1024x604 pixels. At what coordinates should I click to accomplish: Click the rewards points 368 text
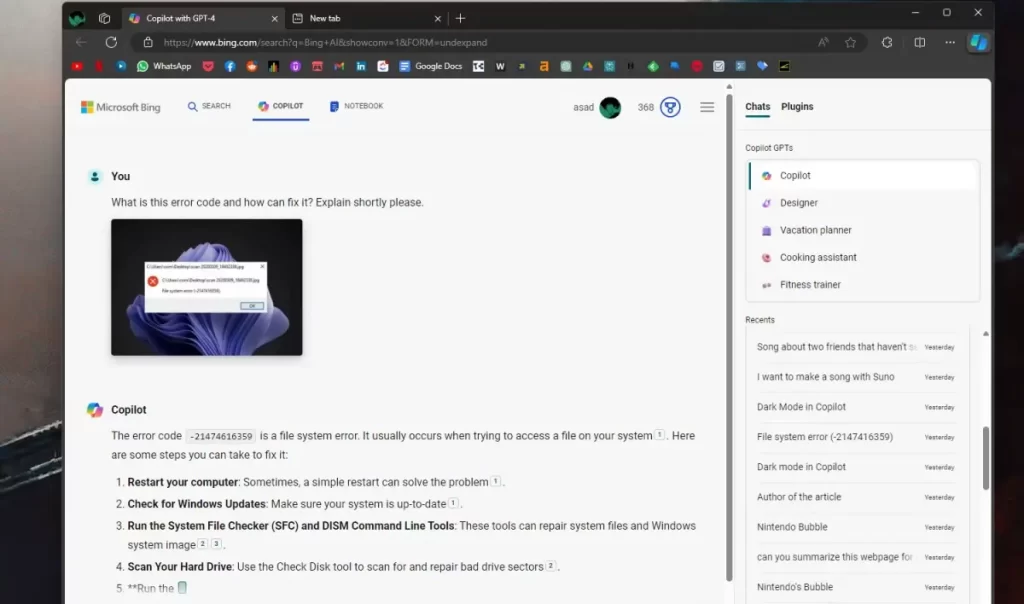pos(646,107)
